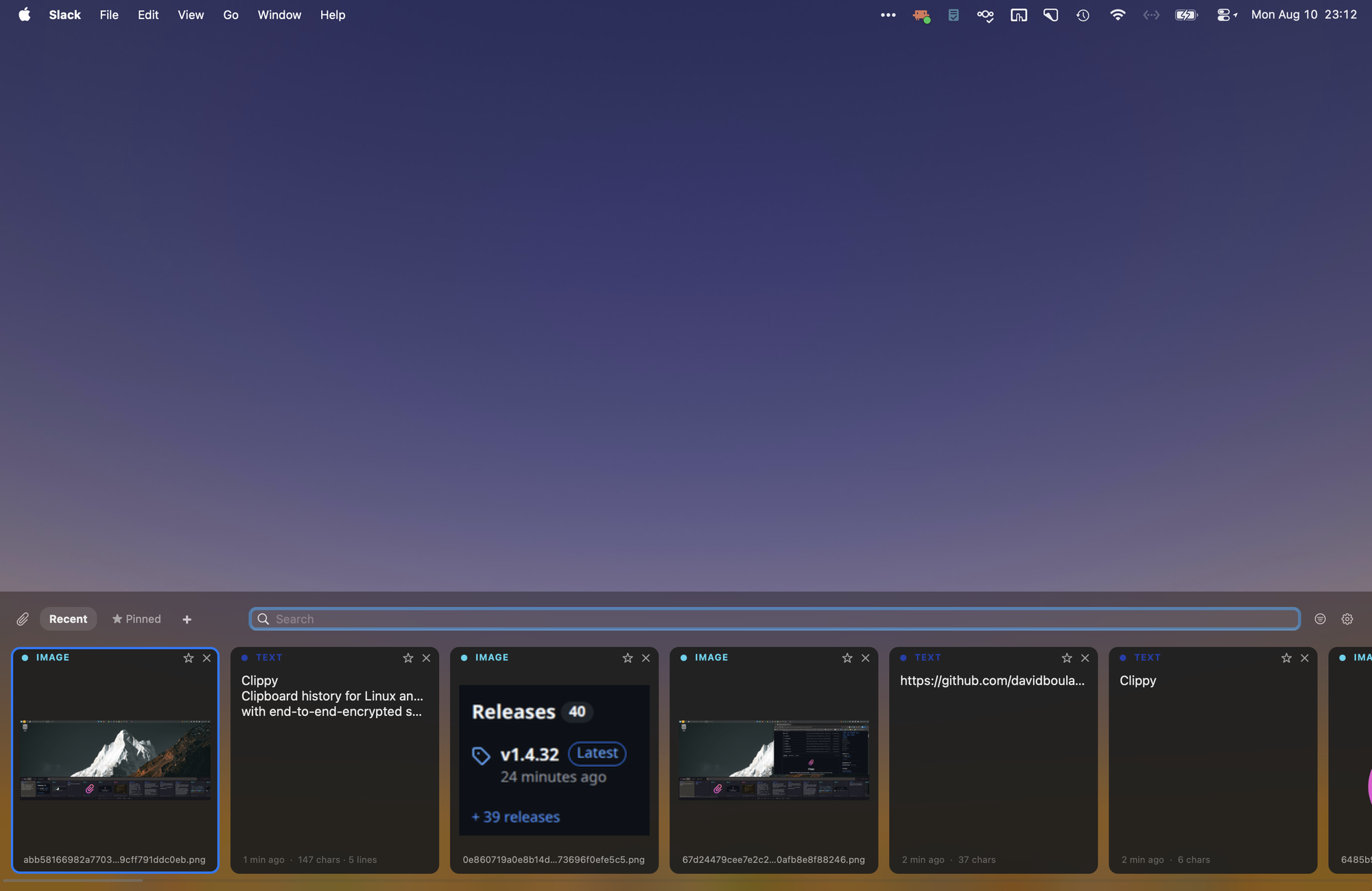Open the File menu

pos(109,14)
